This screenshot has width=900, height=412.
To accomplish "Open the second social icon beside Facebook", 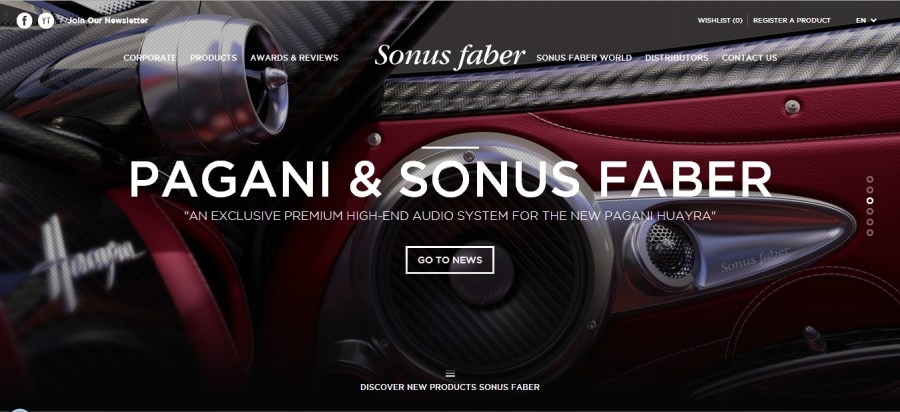I will pyautogui.click(x=46, y=21).
